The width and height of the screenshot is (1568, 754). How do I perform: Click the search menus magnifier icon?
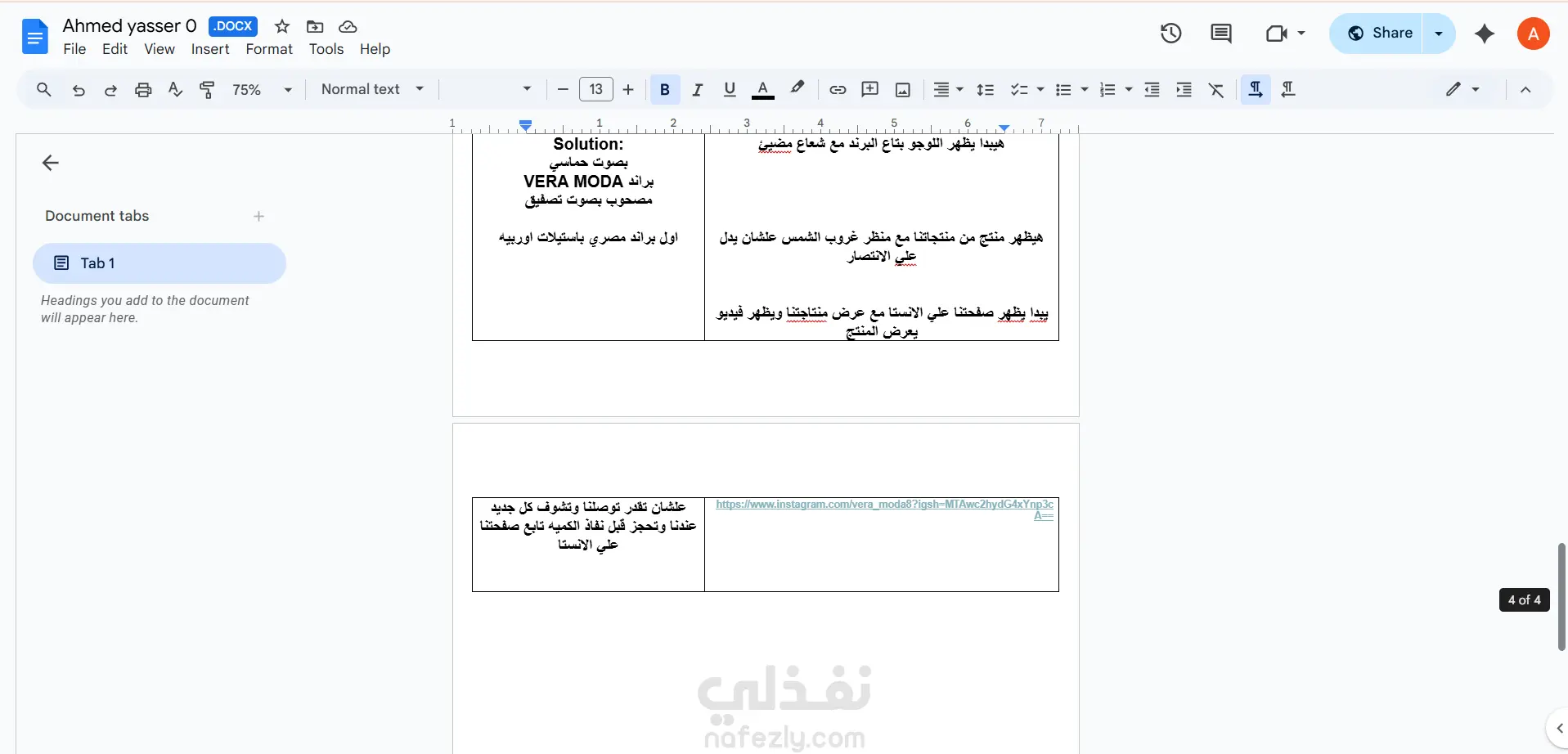click(44, 90)
